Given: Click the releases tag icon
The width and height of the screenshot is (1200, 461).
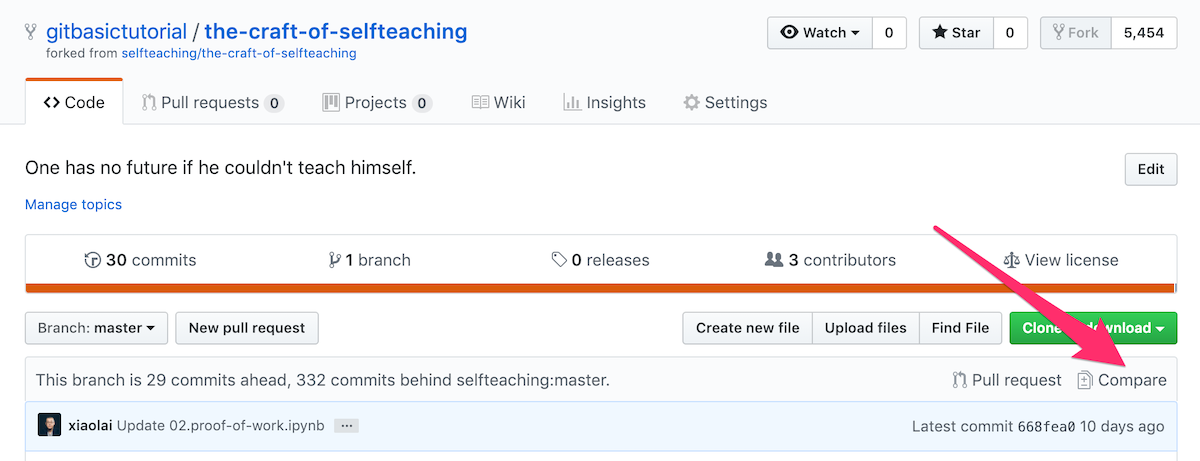Looking at the screenshot, I should pyautogui.click(x=559, y=260).
